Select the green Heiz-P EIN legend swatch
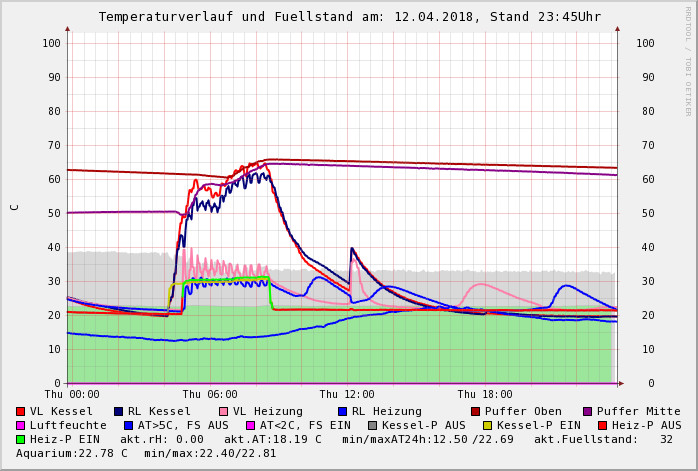The width and height of the screenshot is (698, 471). tap(20, 439)
